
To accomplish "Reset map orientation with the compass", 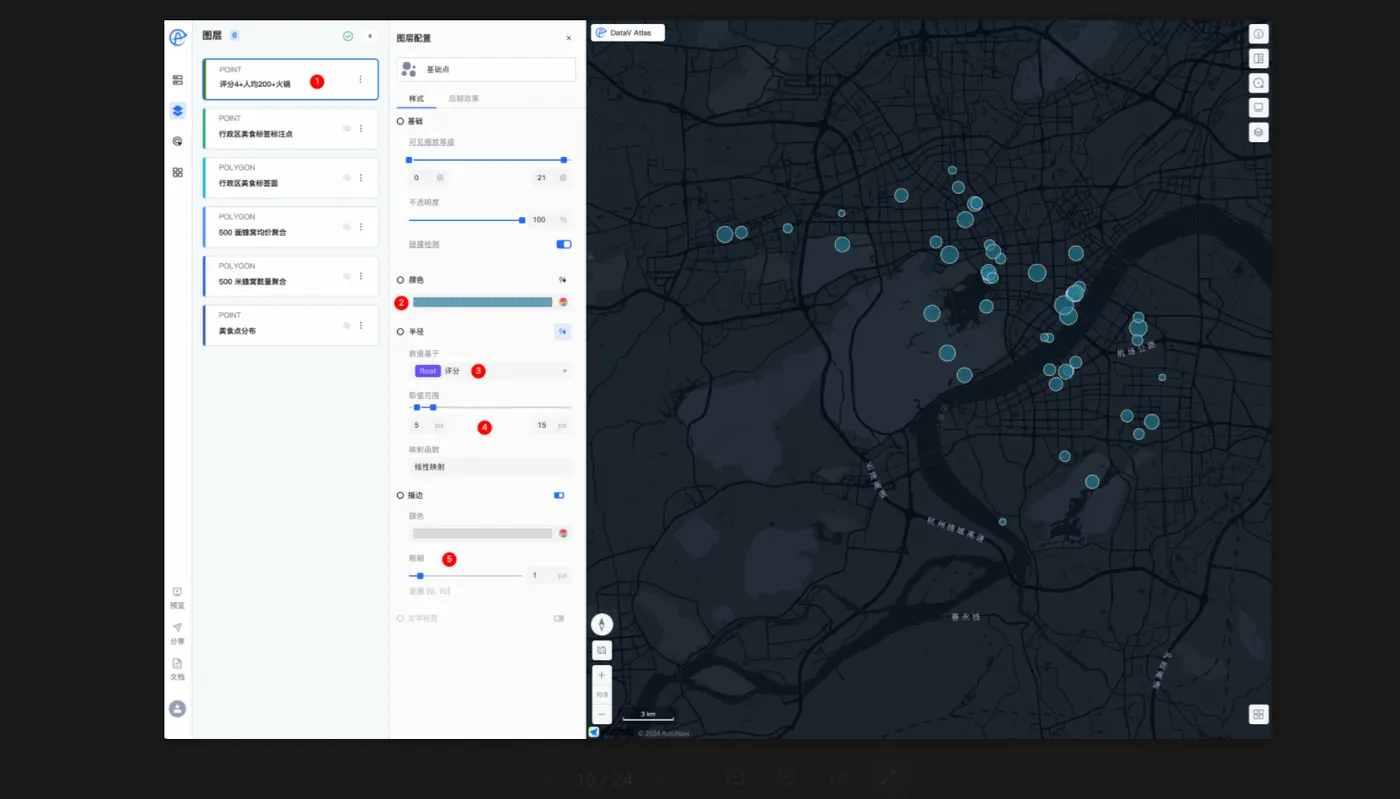I will [x=602, y=624].
